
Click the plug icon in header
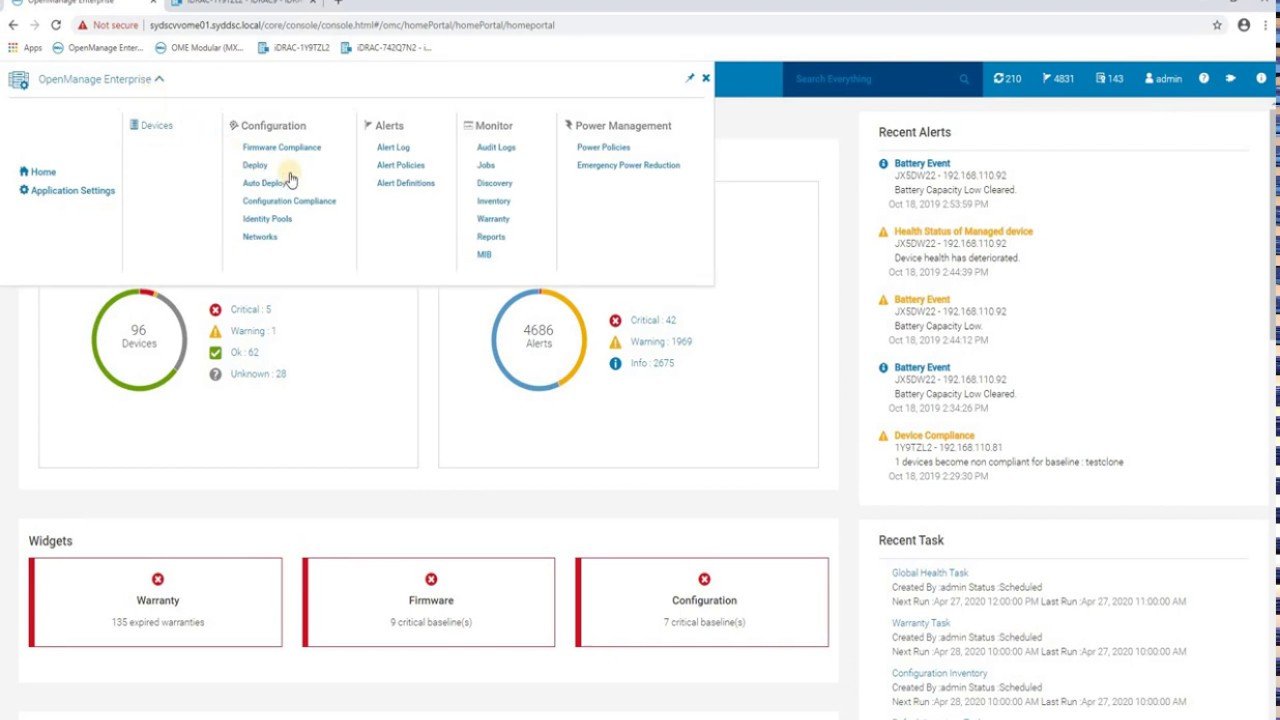pos(1231,78)
